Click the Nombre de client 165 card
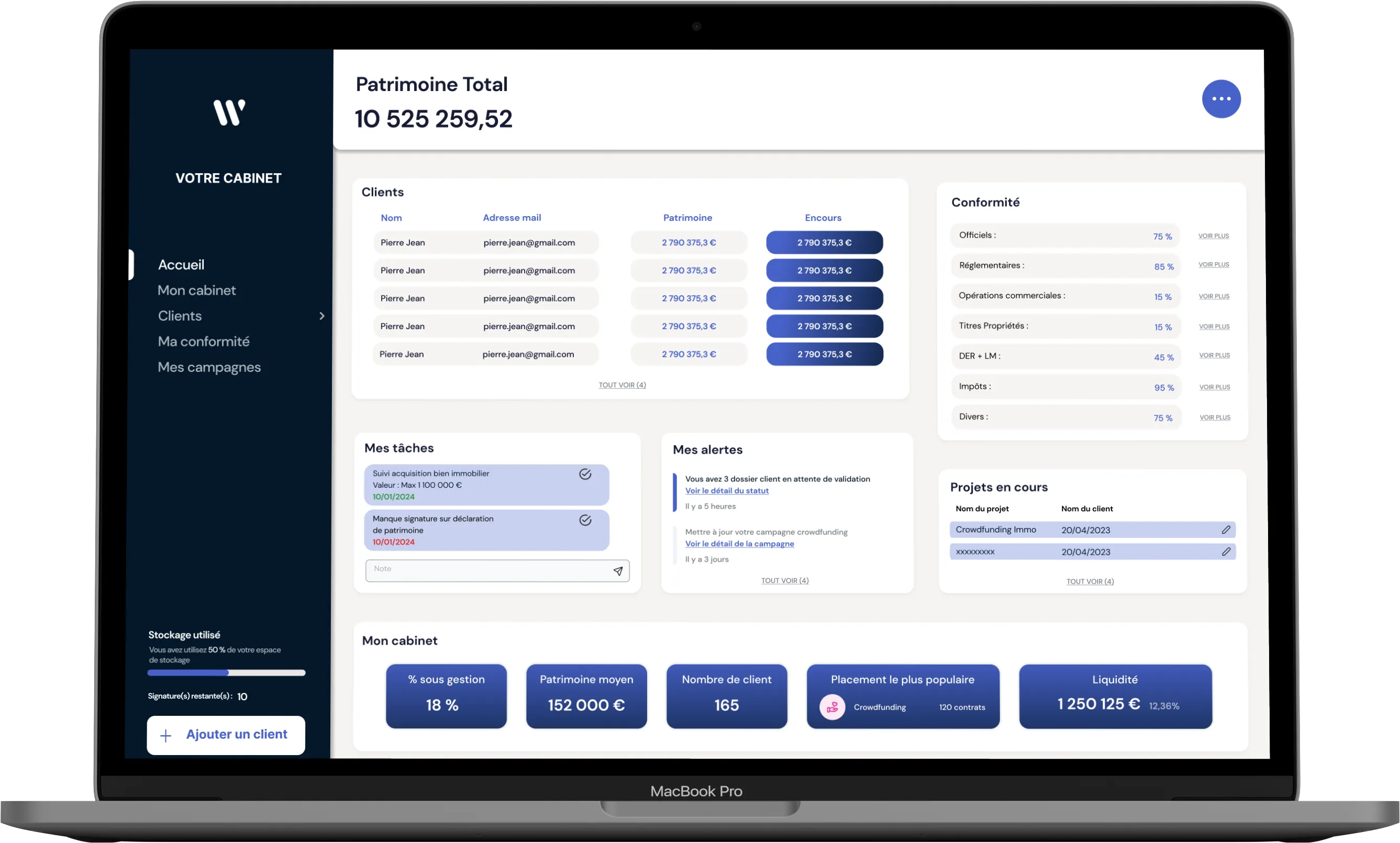1400x843 pixels. pyautogui.click(x=727, y=696)
